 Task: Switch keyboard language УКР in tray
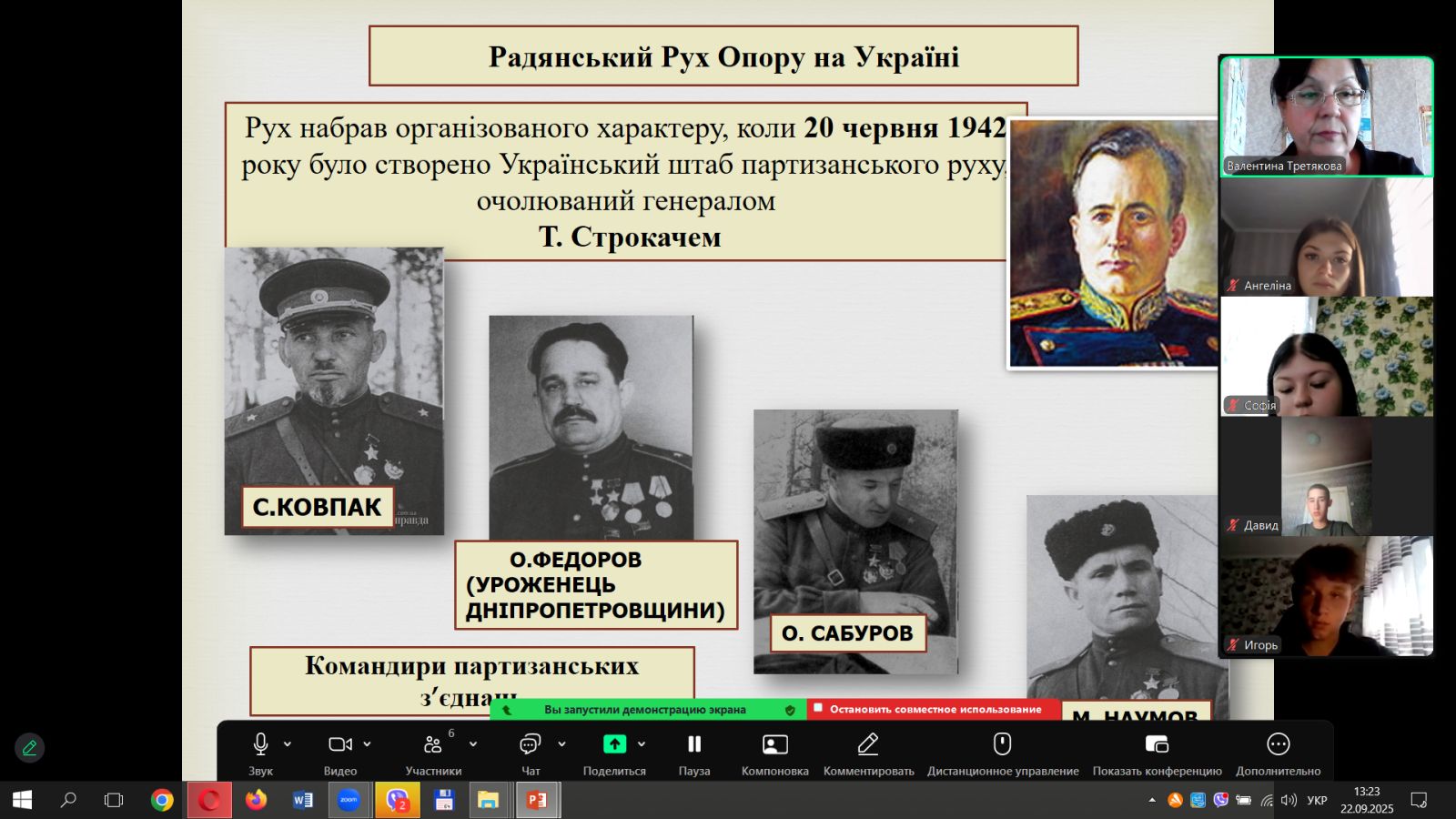point(1317,801)
